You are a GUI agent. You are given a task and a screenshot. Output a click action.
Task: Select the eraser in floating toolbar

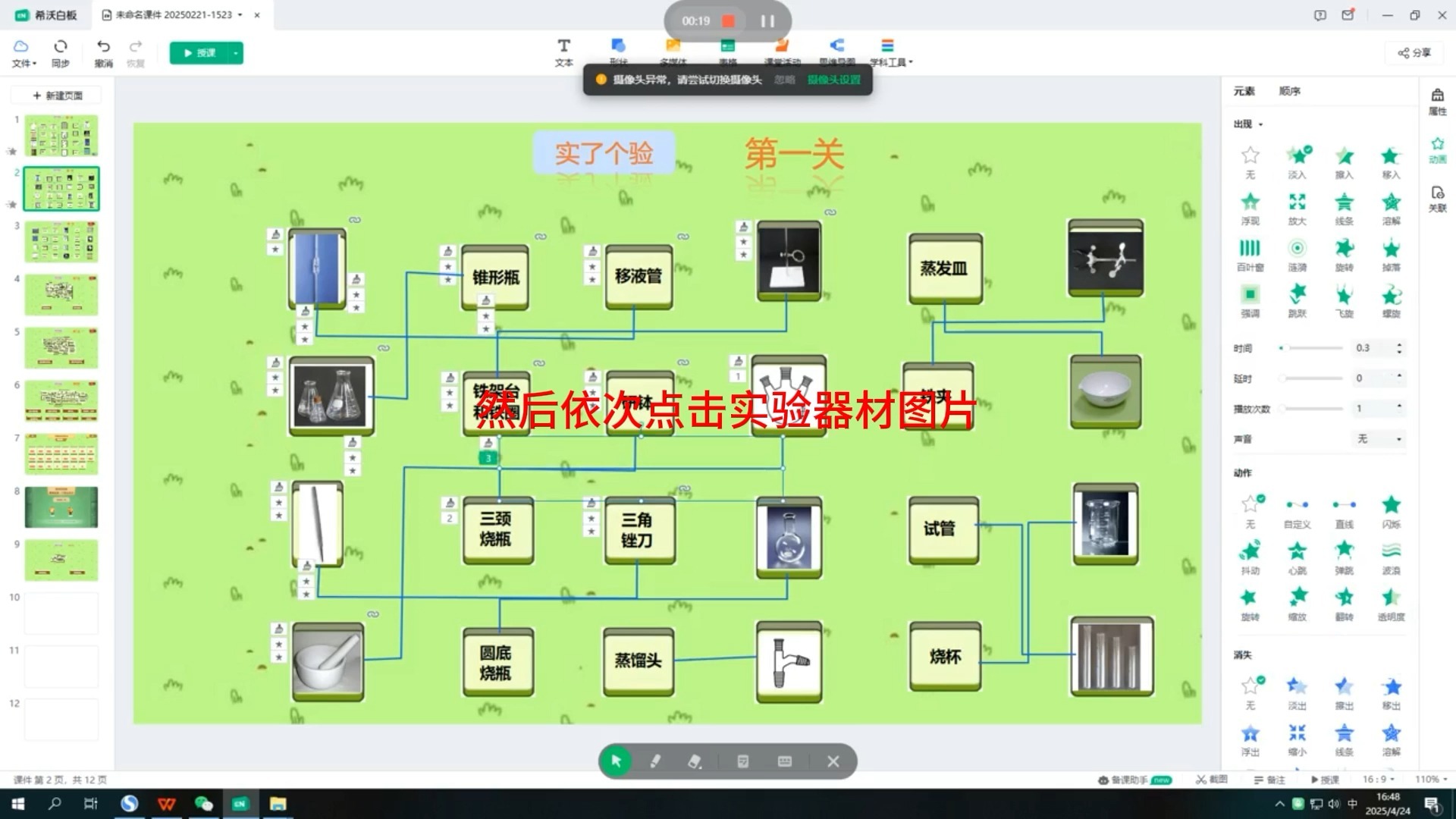(694, 761)
